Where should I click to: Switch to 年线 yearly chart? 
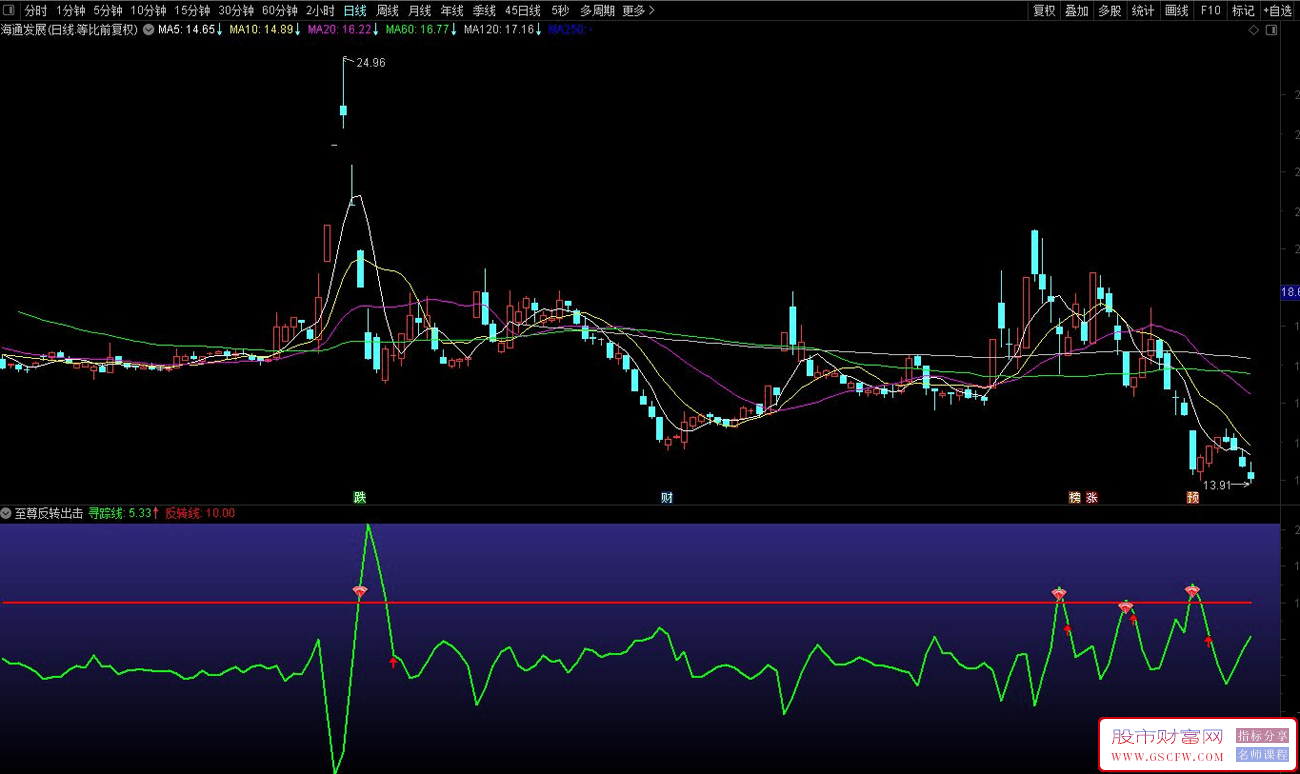coord(452,10)
